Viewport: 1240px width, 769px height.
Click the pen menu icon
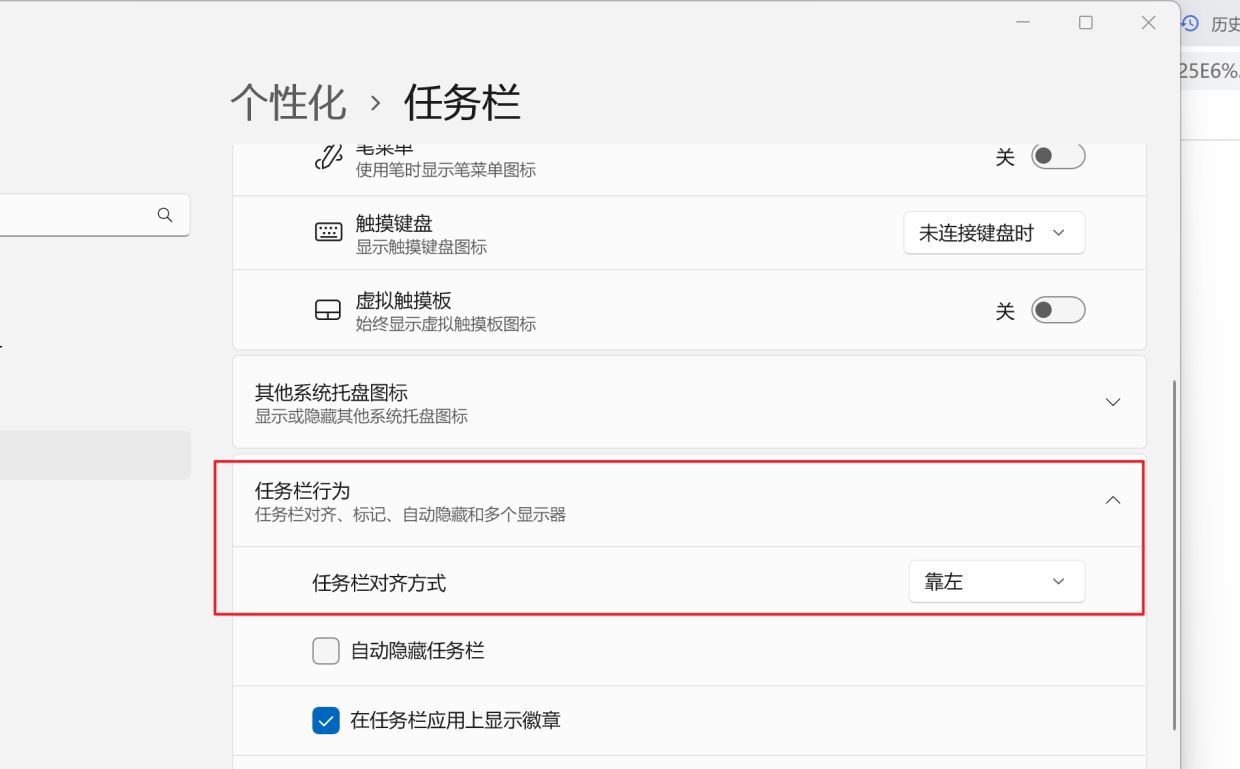pos(327,156)
